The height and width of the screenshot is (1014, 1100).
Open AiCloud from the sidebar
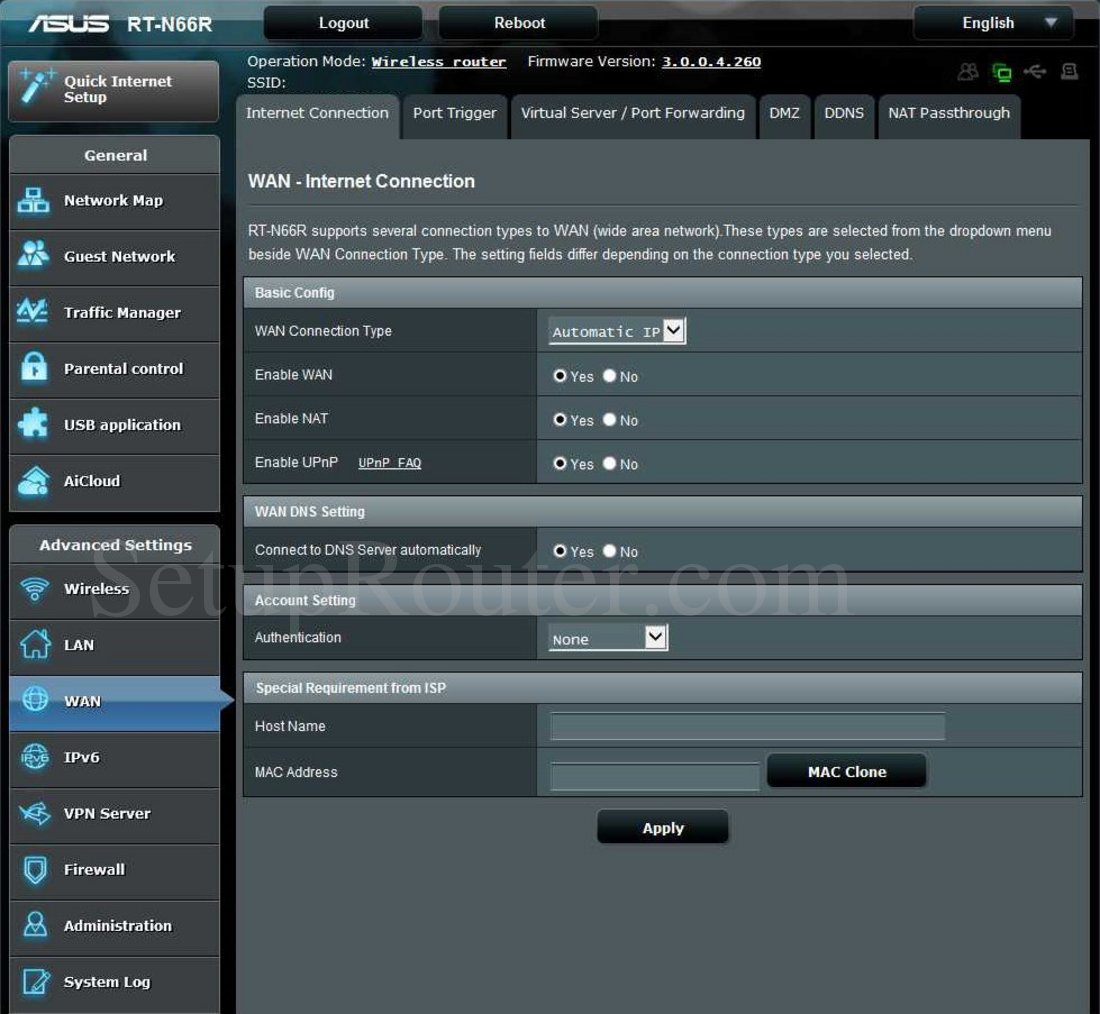click(114, 482)
